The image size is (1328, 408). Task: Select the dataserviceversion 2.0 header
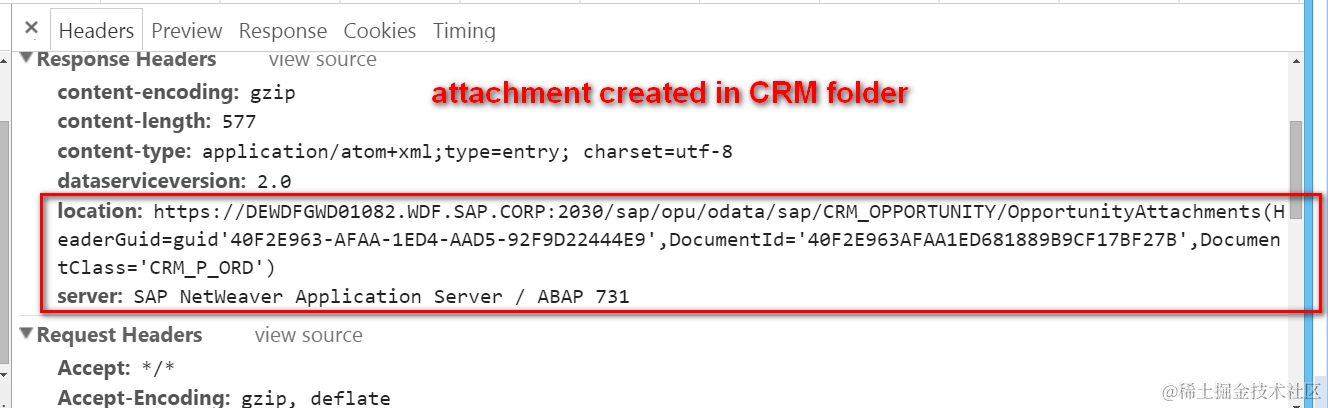[x=174, y=182]
